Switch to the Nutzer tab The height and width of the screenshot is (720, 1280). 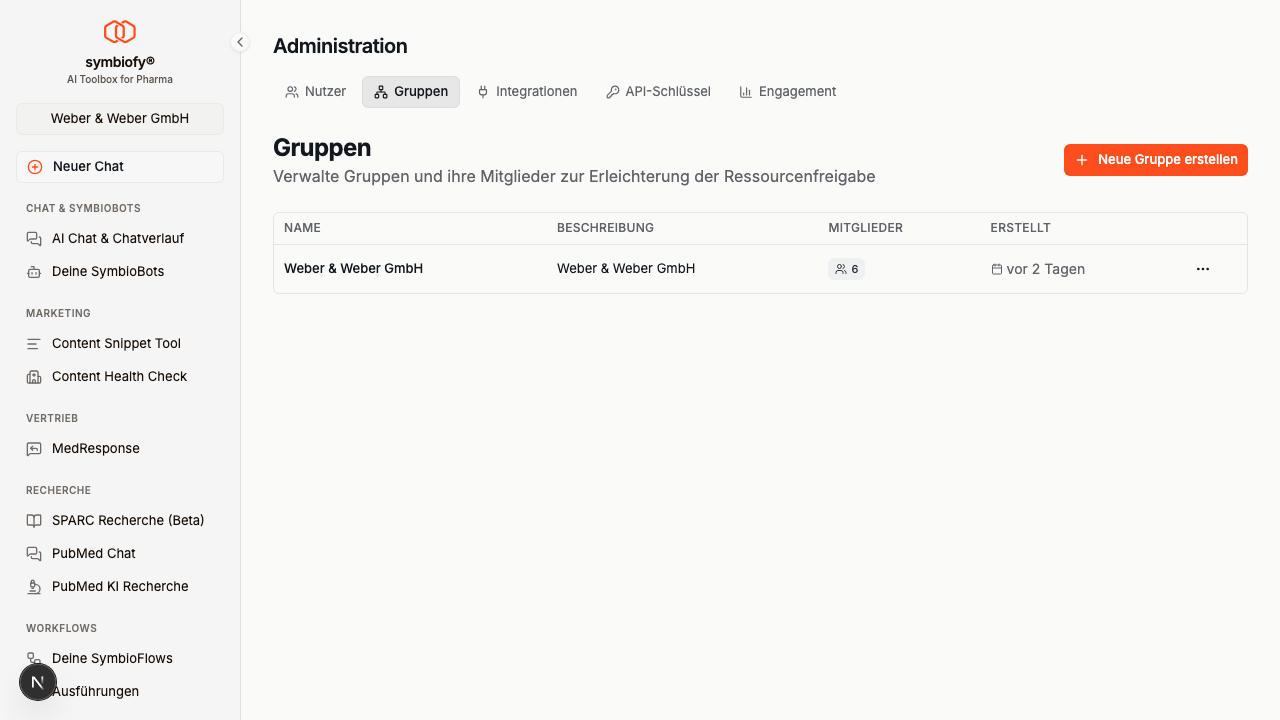coord(315,91)
